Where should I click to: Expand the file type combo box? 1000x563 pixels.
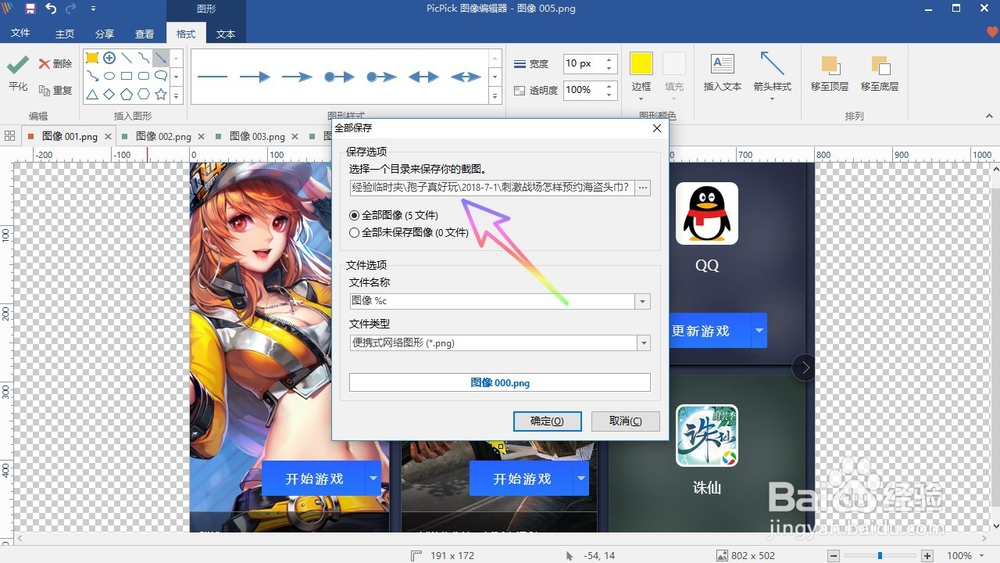643,343
